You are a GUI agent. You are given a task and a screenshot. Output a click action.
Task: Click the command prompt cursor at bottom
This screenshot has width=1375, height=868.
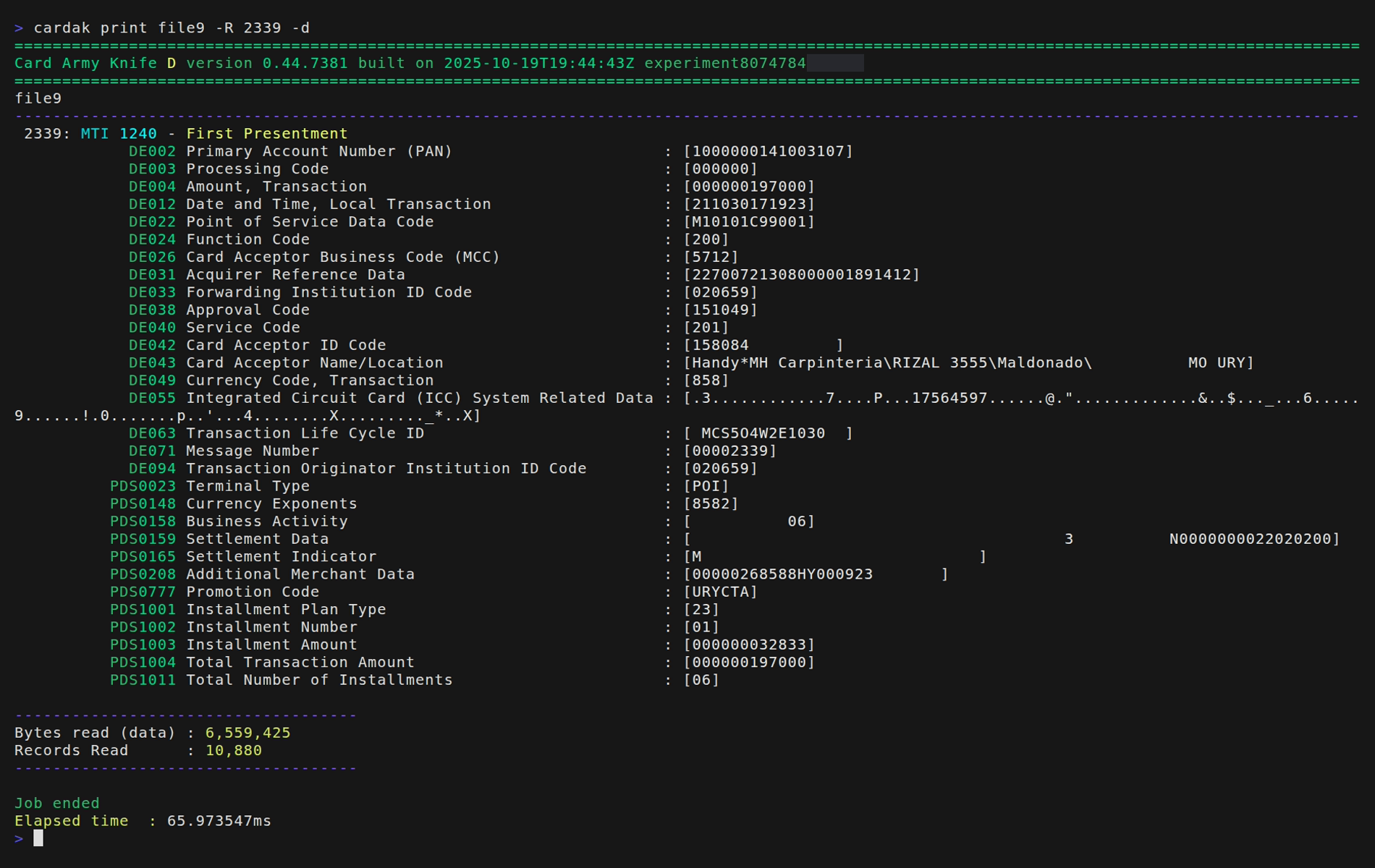click(38, 838)
